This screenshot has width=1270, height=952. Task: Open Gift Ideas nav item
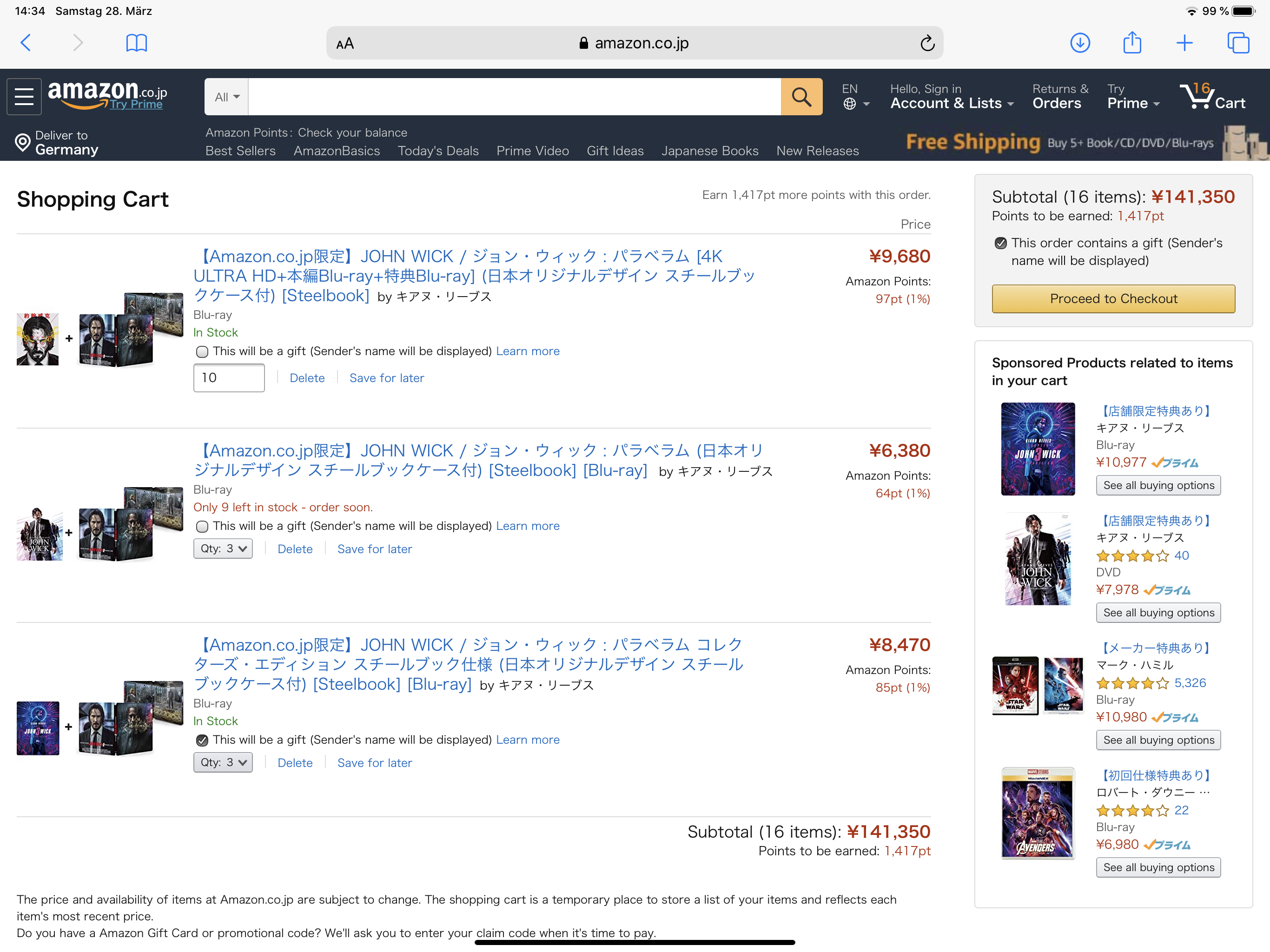coord(615,151)
